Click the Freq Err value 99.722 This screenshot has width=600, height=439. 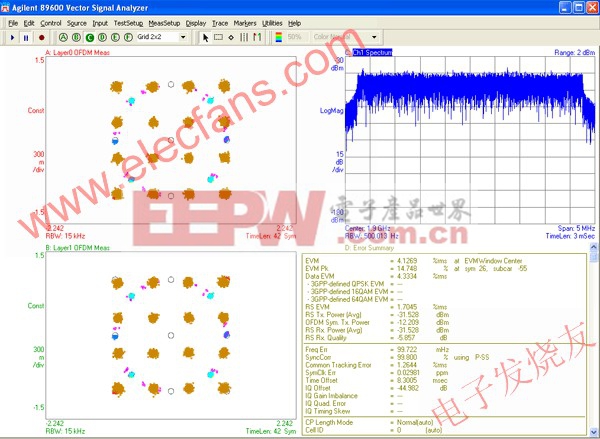click(407, 350)
